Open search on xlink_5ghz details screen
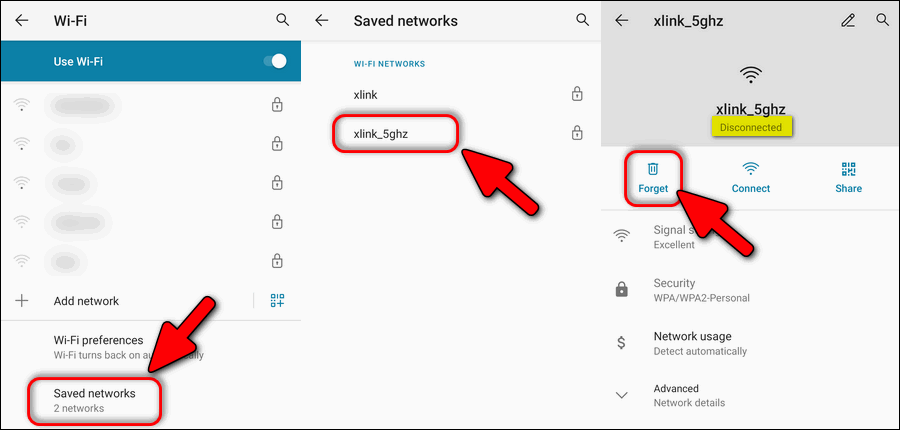 click(x=882, y=20)
